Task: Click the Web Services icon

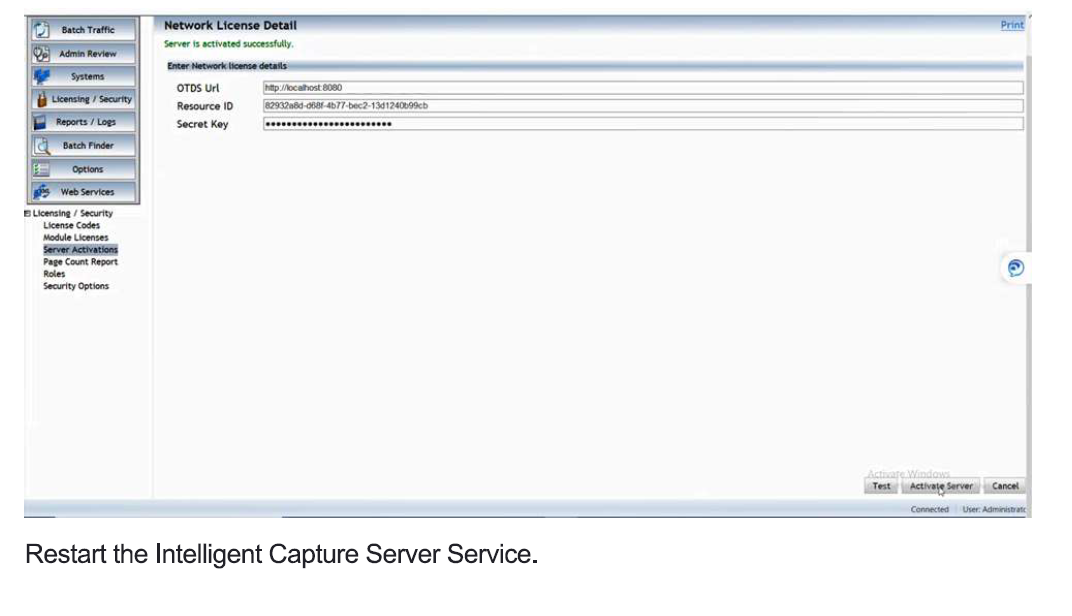Action: tap(41, 192)
